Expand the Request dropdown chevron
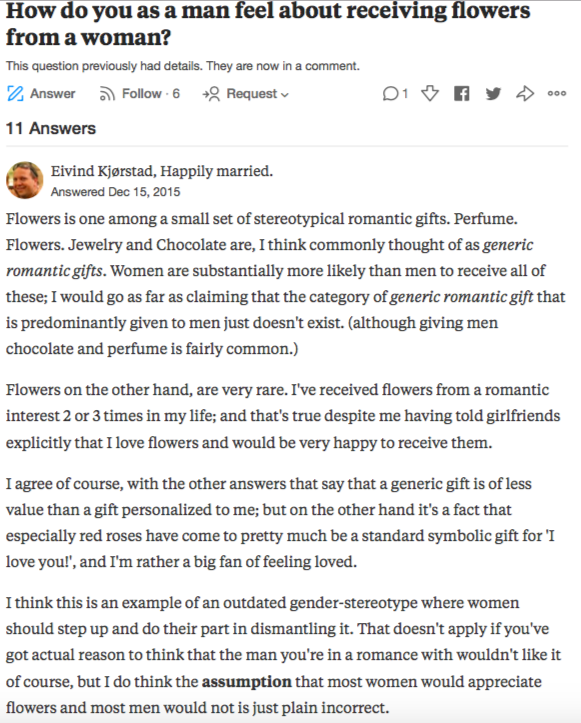The height and width of the screenshot is (723, 581). point(285,95)
